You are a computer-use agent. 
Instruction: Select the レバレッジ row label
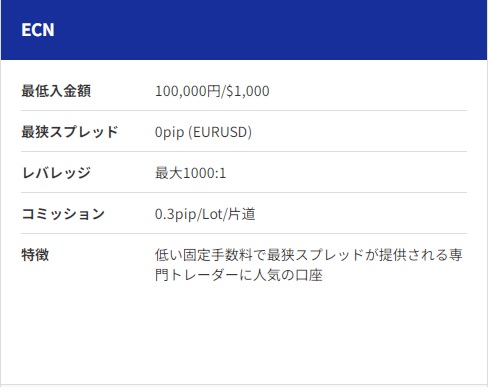[x=56, y=173]
